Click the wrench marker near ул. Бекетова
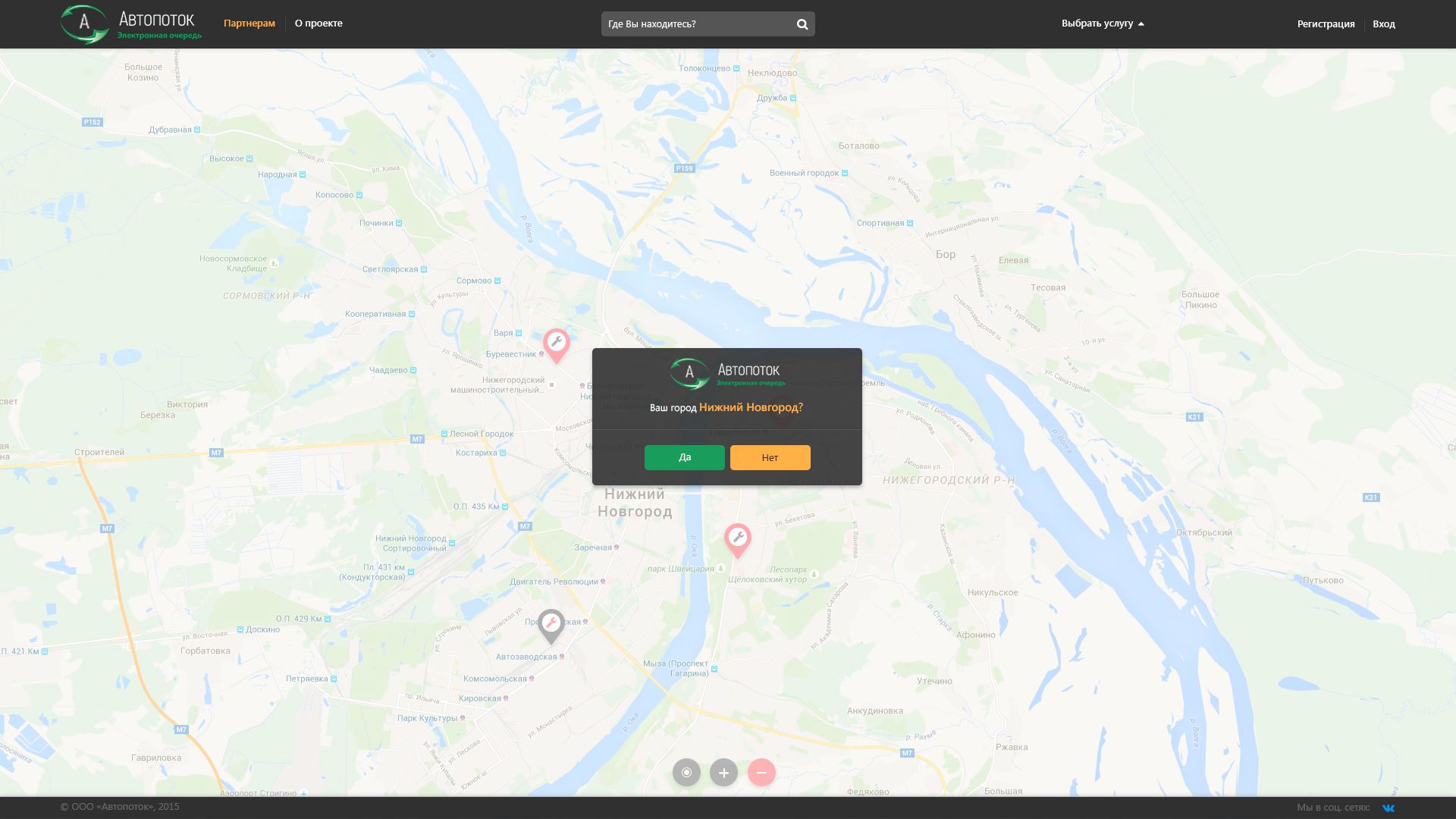Screen dimensions: 1456x819 [738, 539]
